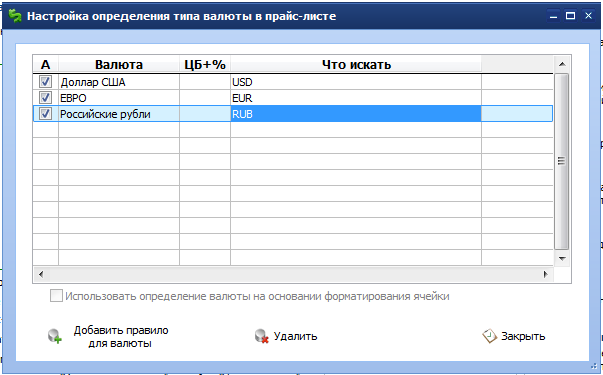Click the ЦБ+% cell in Доллар США row
603x375 pixels.
point(205,82)
